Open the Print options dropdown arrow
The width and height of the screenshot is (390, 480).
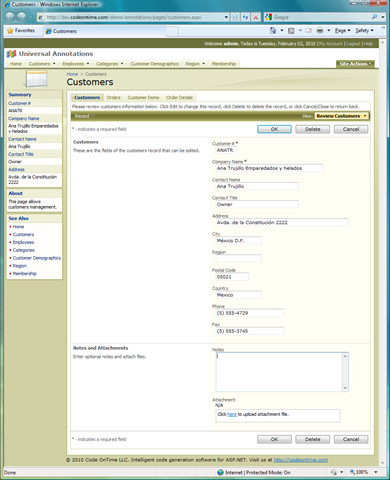click(329, 31)
